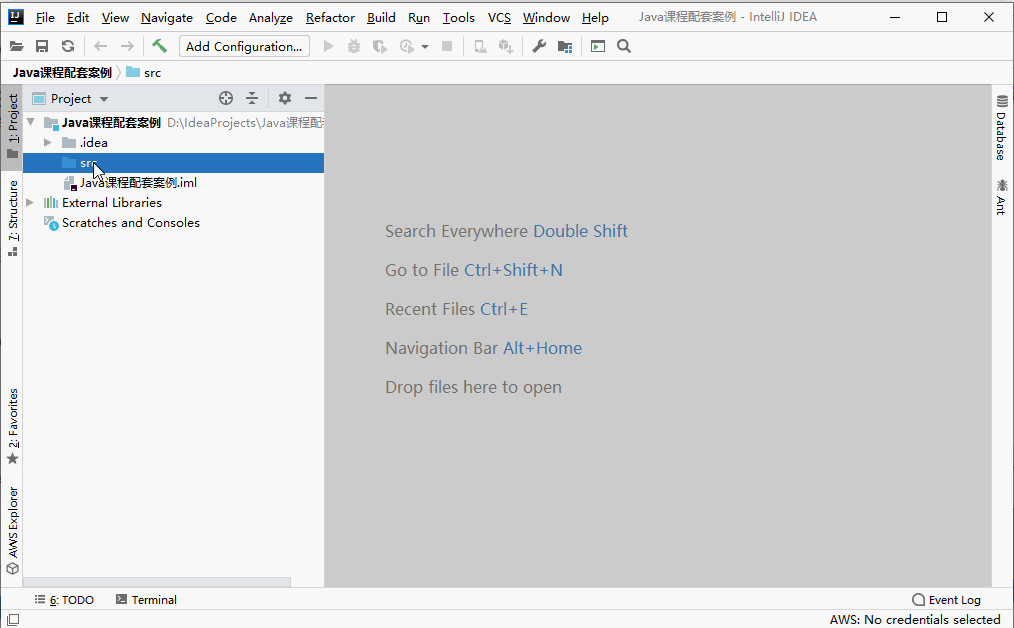Open the Terminal tool window

point(146,600)
